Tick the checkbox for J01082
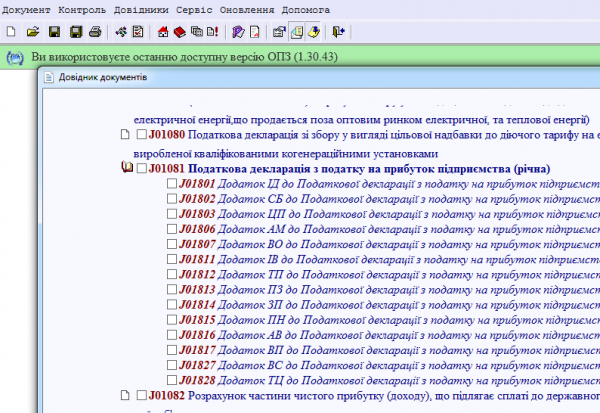This screenshot has height=413, width=600. 142,395
